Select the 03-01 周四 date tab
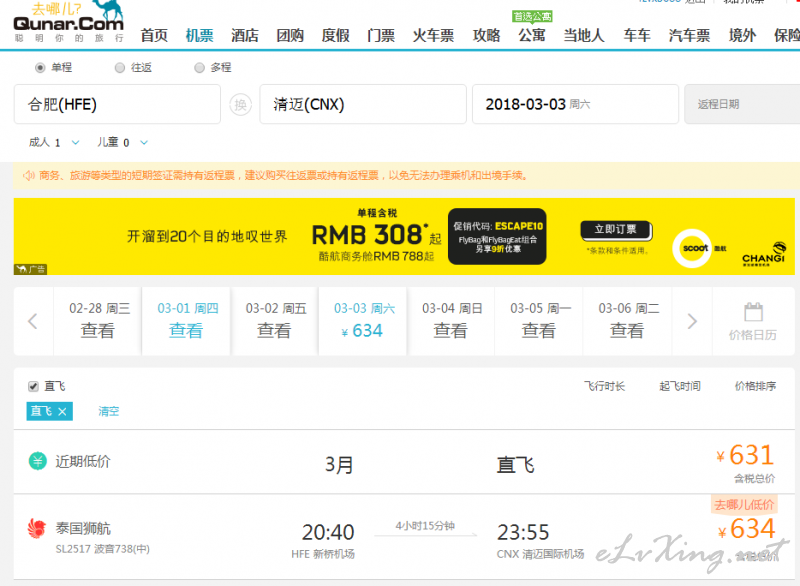This screenshot has width=800, height=586. coord(186,321)
